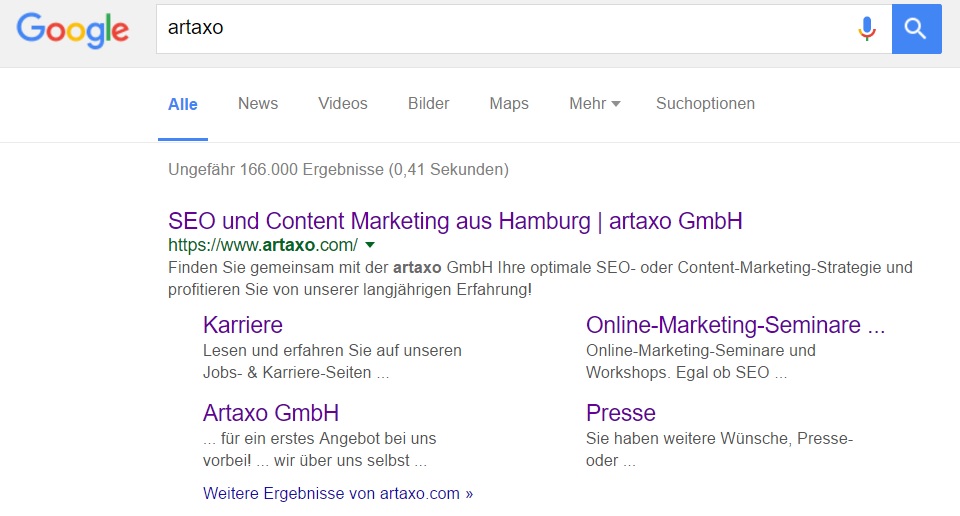This screenshot has height=516, width=960.
Task: Click the Ungefähr 166.000 Ergebnisse text
Action: [339, 170]
